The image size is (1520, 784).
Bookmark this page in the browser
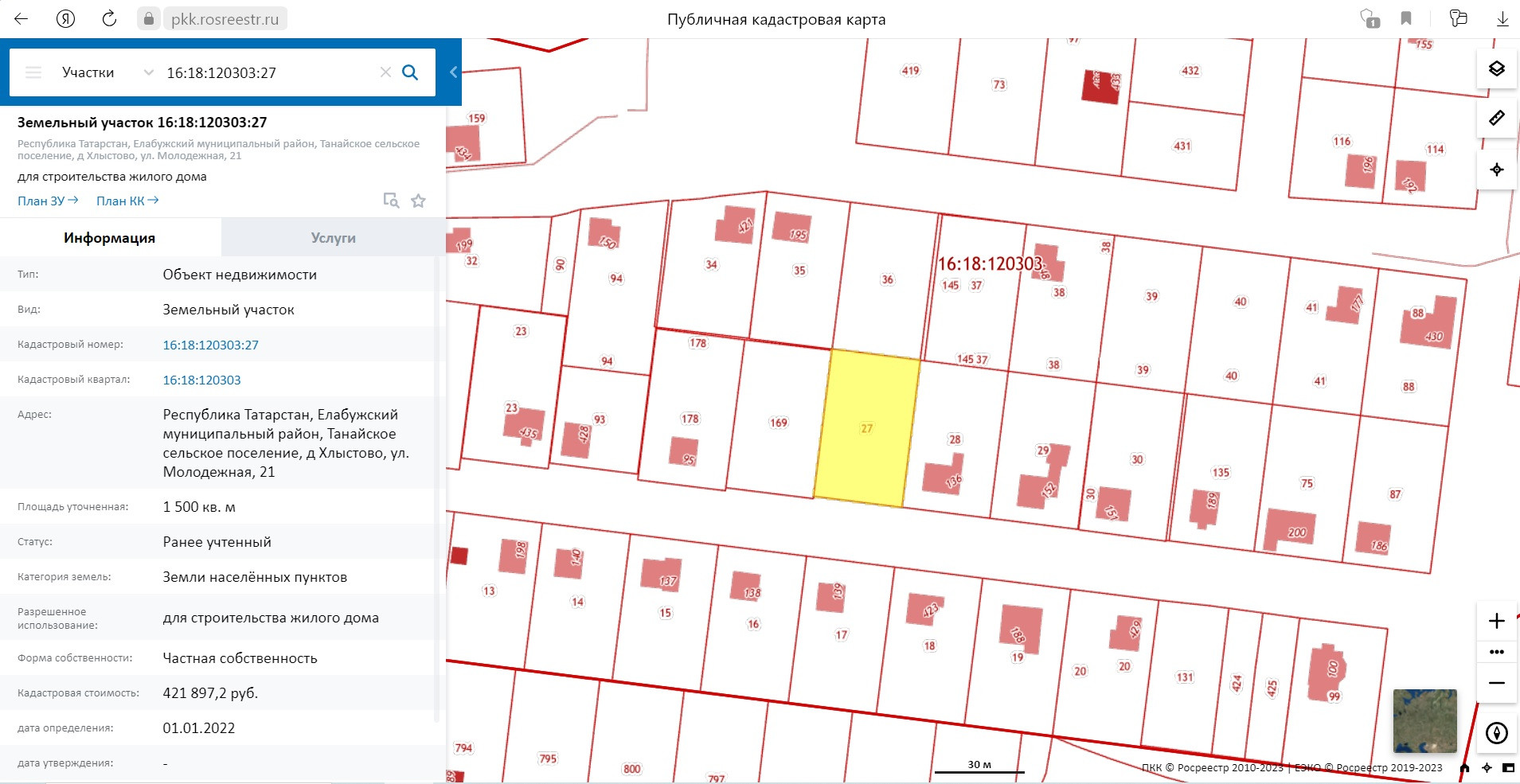pyautogui.click(x=1406, y=19)
